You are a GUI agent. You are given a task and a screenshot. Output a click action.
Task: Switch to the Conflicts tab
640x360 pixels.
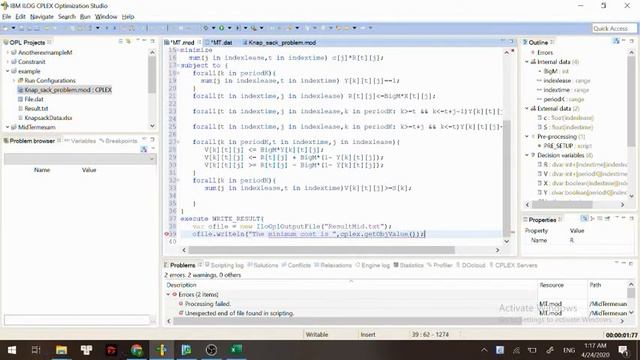(x=296, y=265)
